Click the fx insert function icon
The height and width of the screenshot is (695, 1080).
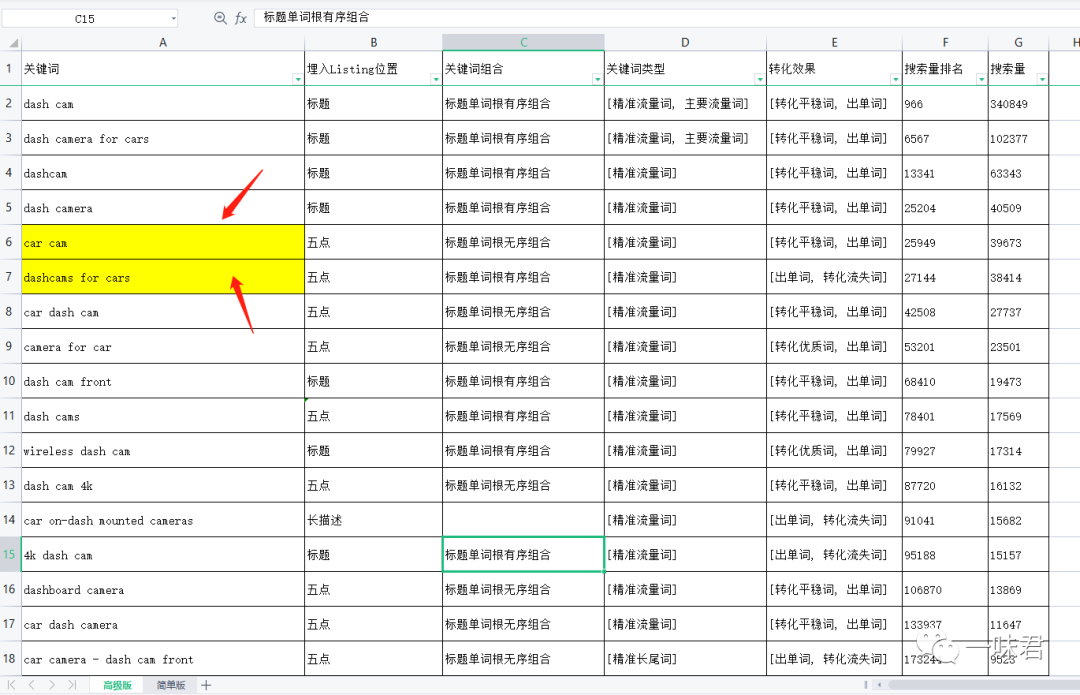(241, 18)
